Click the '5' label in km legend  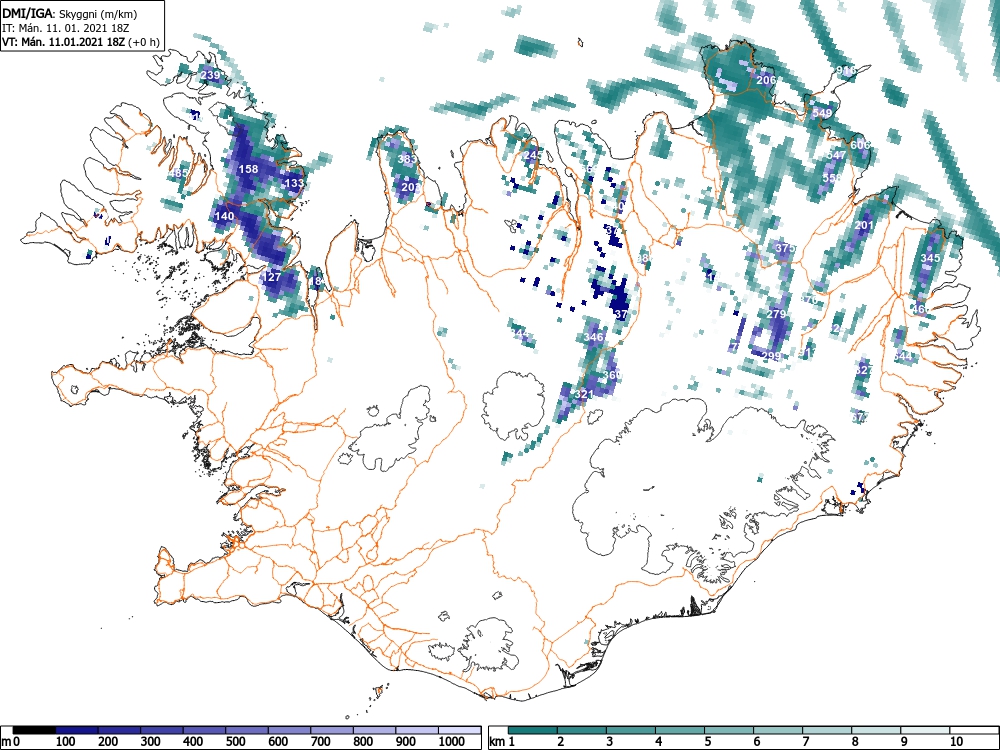[x=707, y=742]
